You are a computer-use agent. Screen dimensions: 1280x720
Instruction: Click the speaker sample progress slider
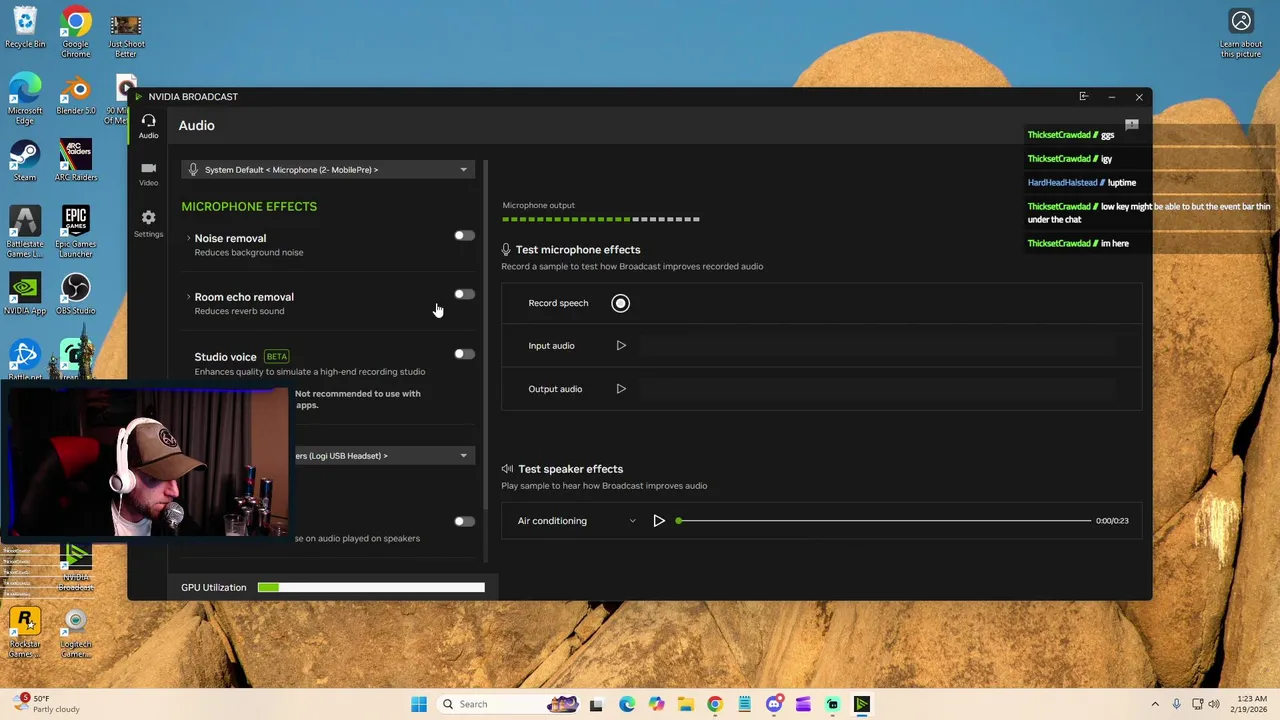(x=884, y=521)
